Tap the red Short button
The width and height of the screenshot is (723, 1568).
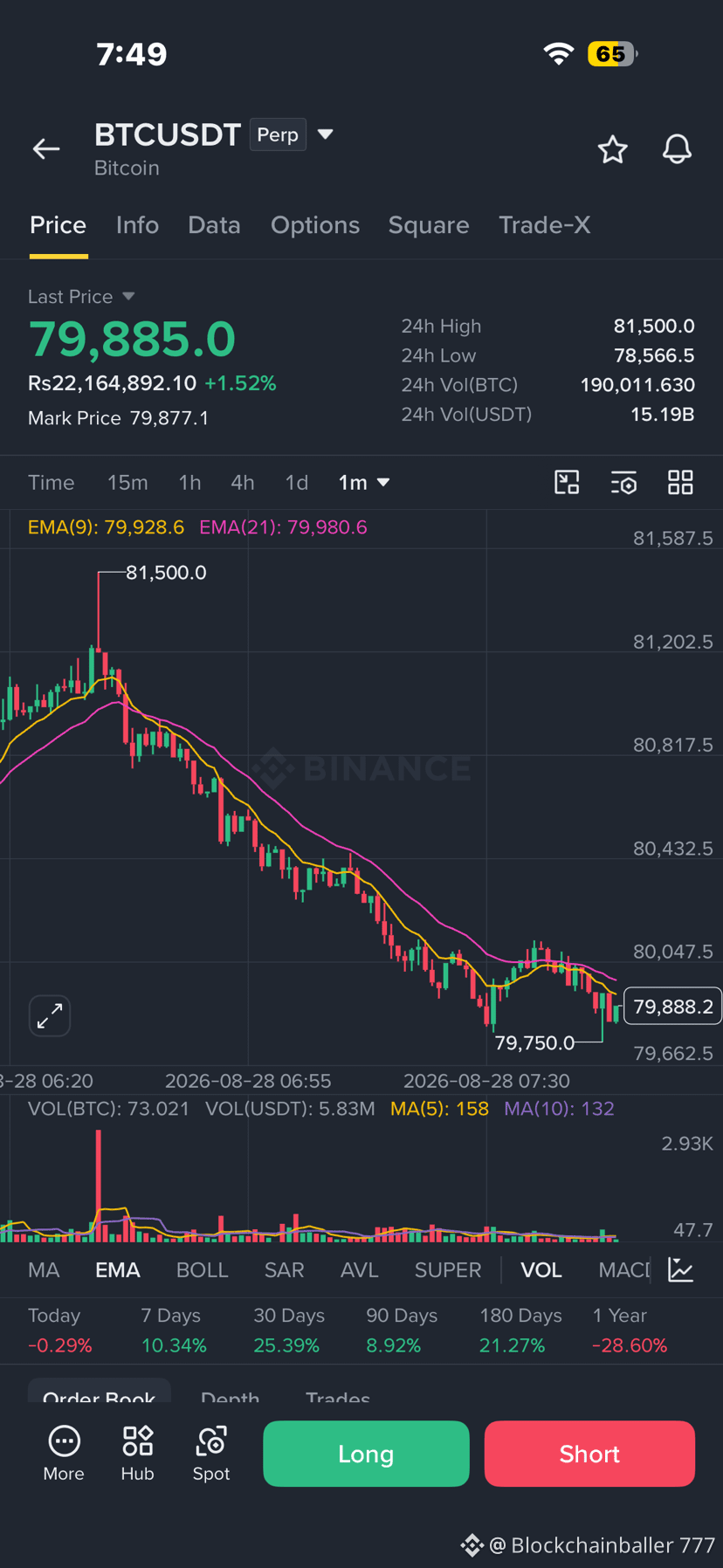(x=589, y=1454)
